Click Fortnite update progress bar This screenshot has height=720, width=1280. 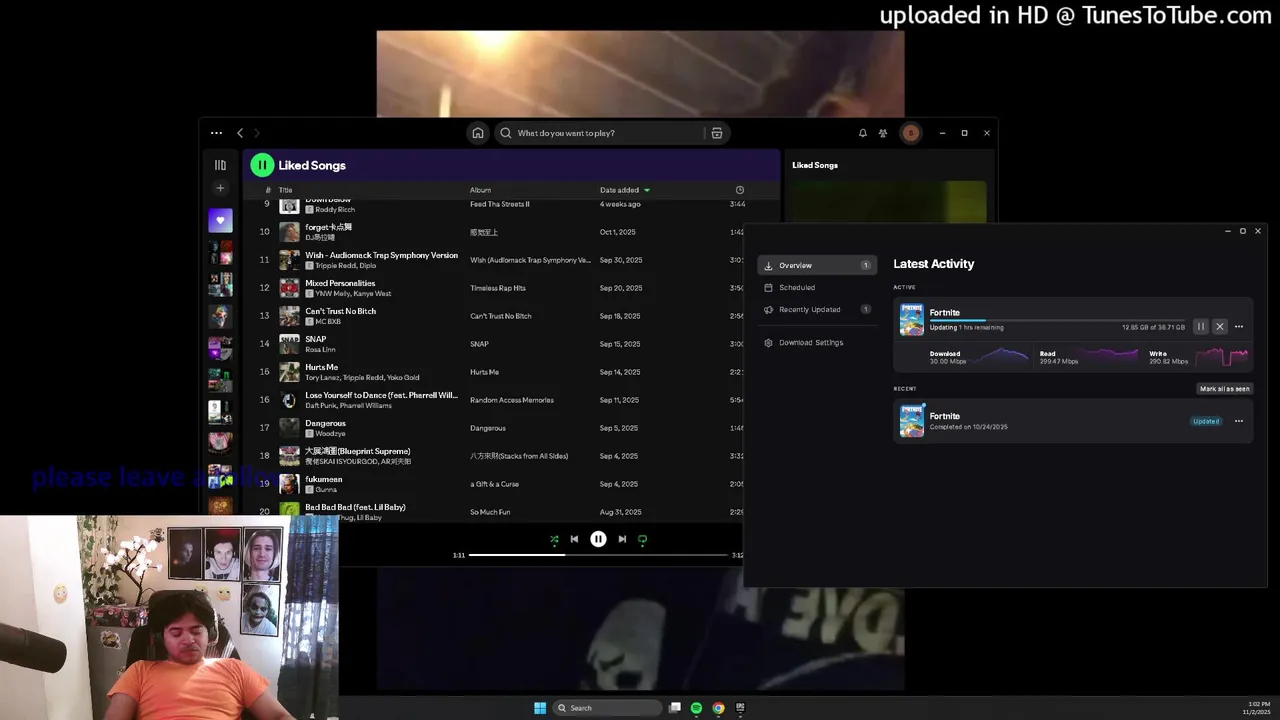coord(1057,321)
